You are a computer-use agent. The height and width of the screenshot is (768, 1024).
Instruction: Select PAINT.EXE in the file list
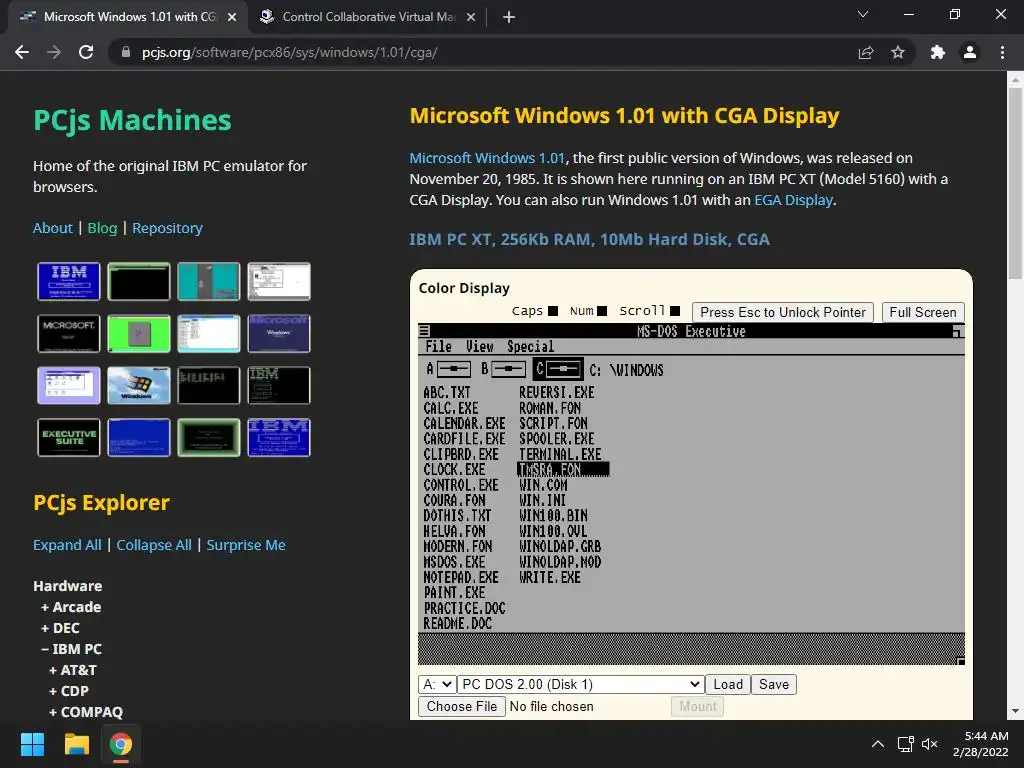(455, 593)
